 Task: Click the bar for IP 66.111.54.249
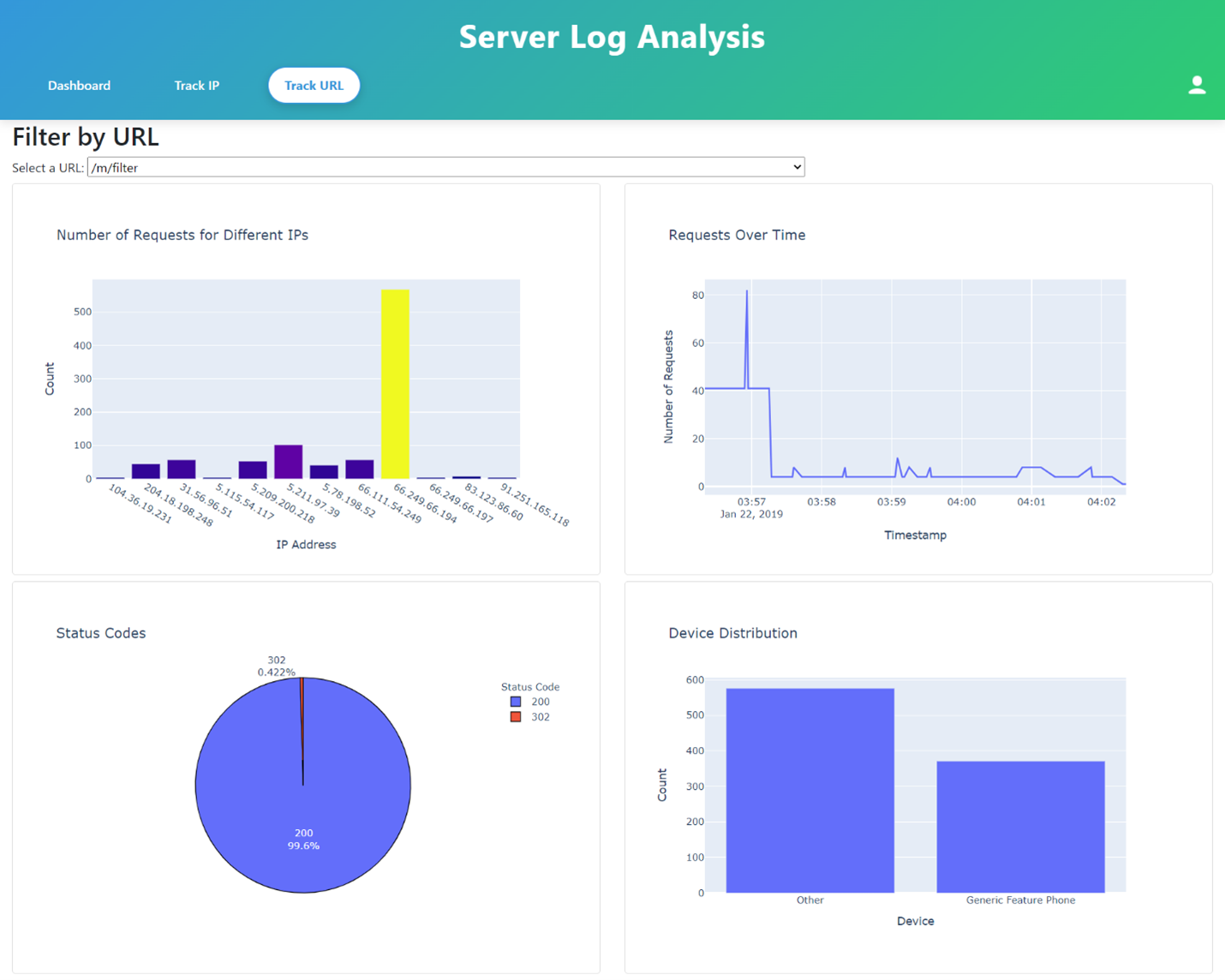pos(360,469)
